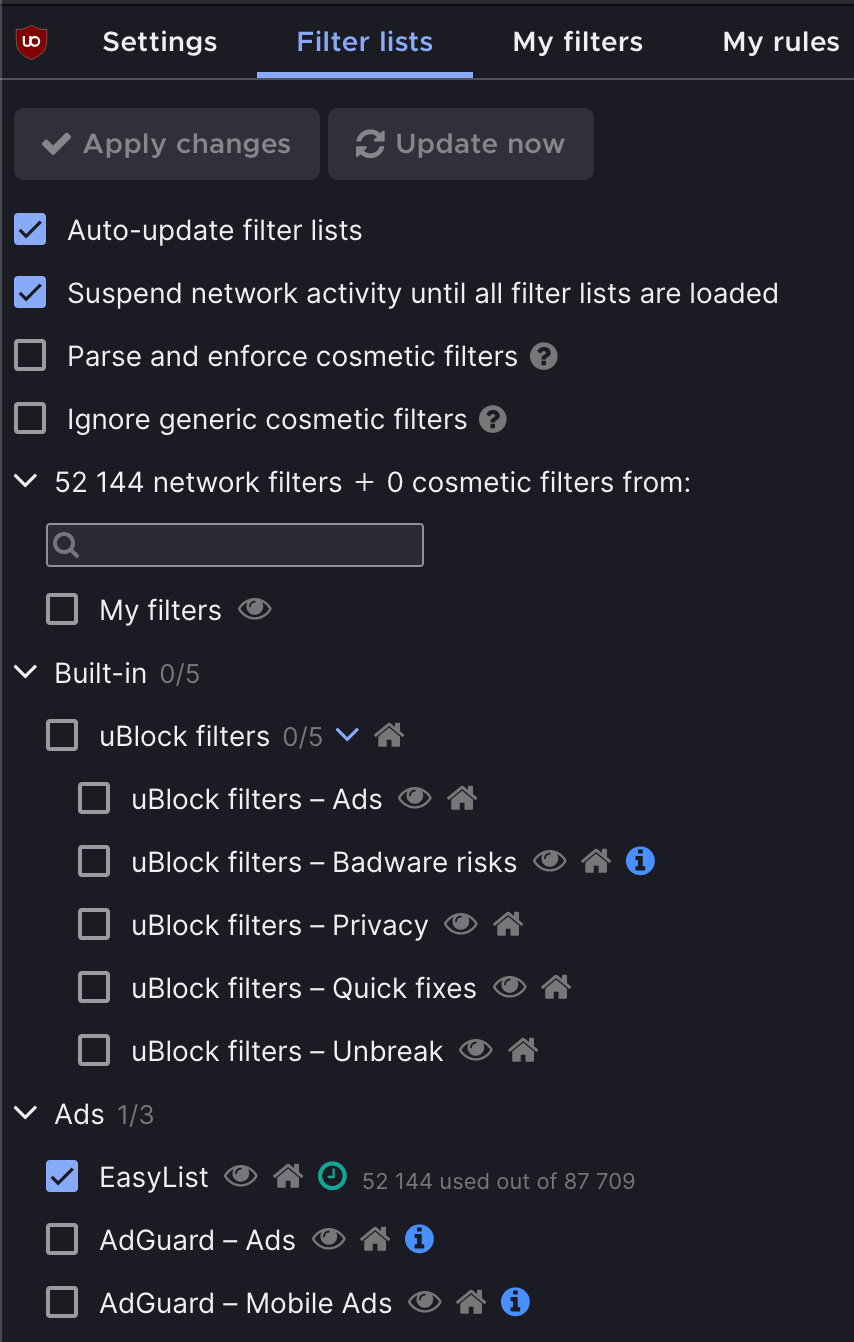
Task: Open AdGuard – Ads support home icon
Action: pyautogui.click(x=375, y=1239)
